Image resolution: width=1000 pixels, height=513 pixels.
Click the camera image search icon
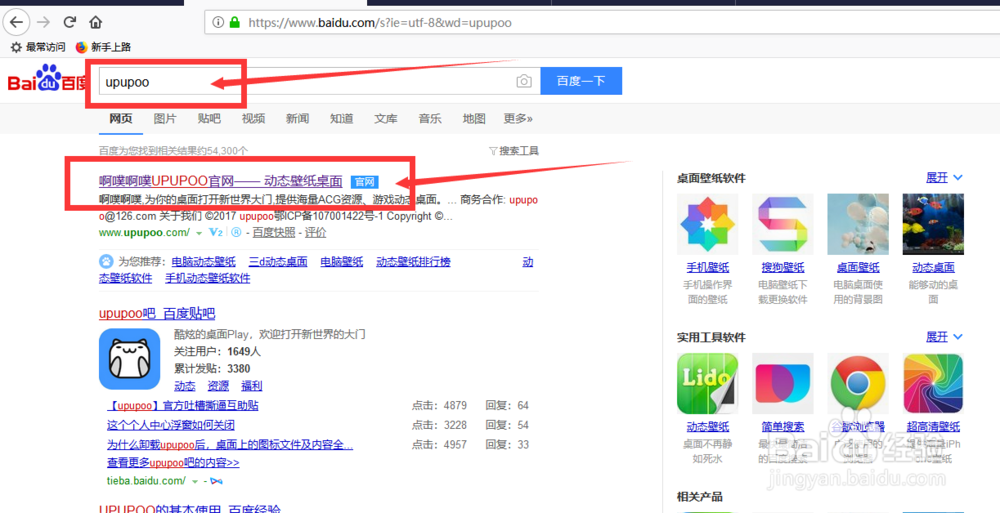[x=524, y=81]
